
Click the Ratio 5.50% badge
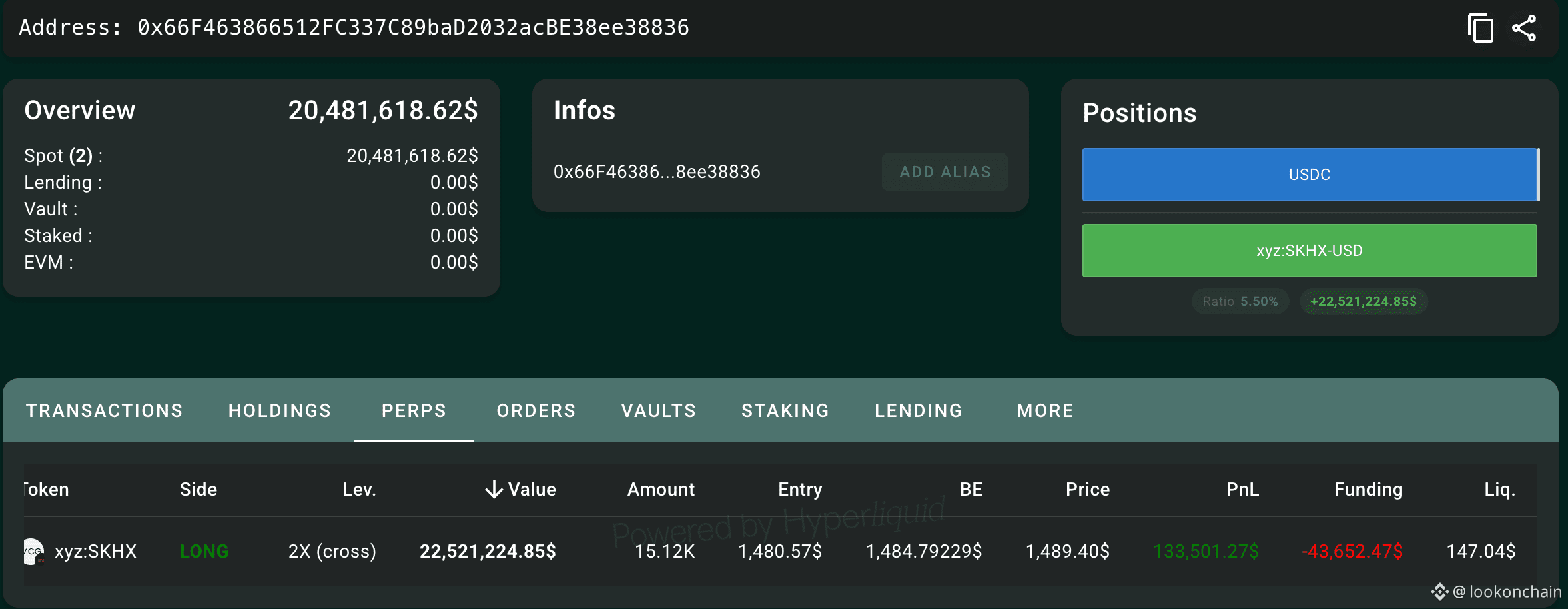[x=1240, y=301]
